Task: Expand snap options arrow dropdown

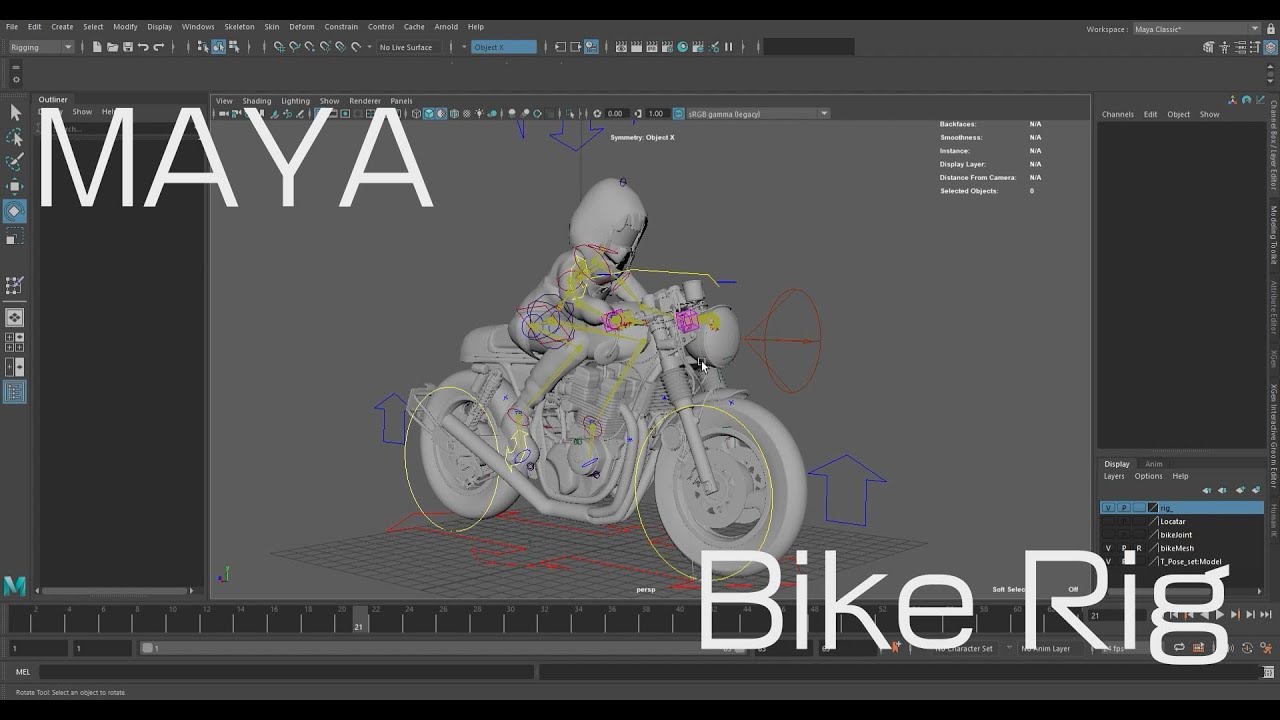Action: point(369,47)
